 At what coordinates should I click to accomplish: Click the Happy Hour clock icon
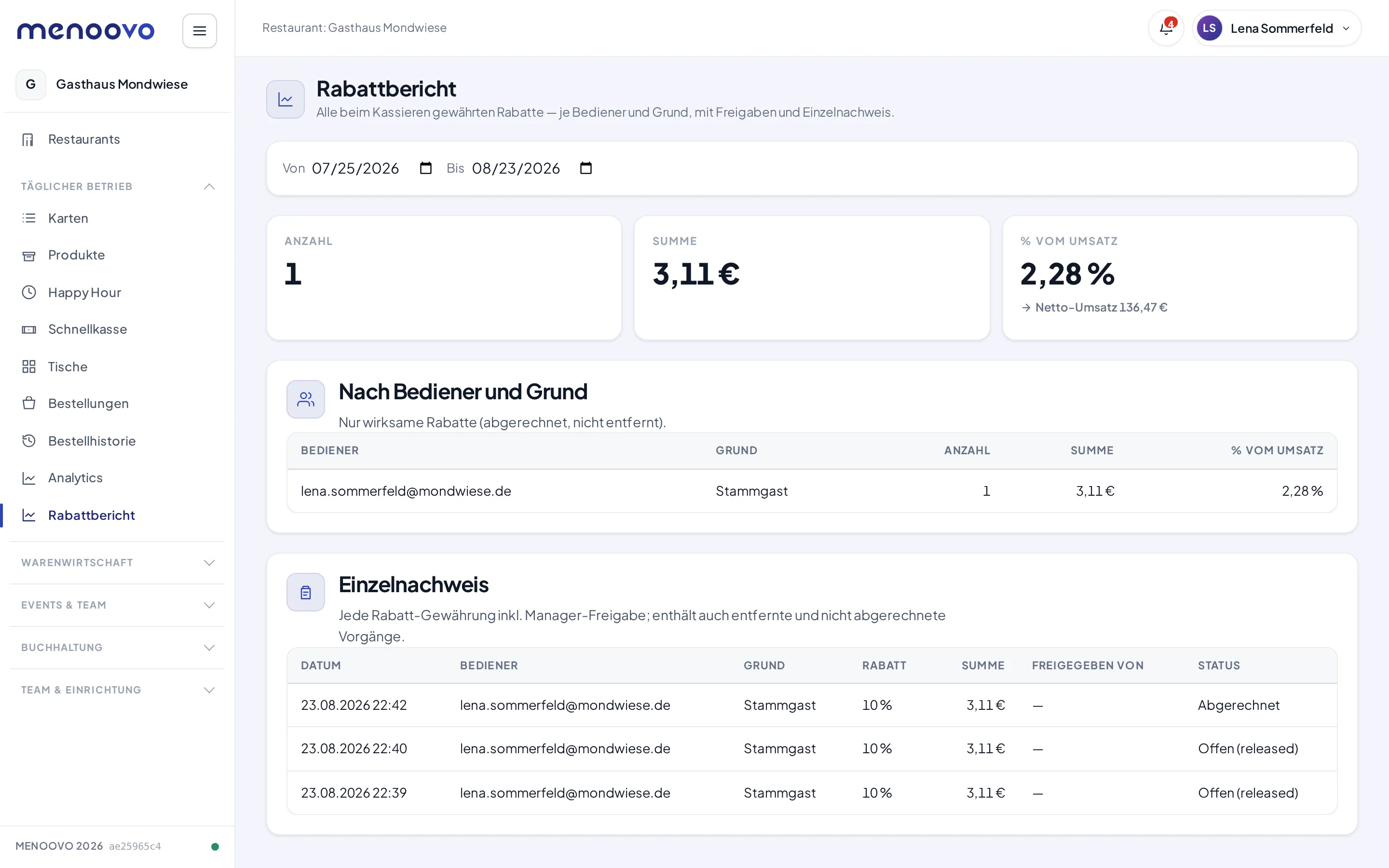coord(29,292)
